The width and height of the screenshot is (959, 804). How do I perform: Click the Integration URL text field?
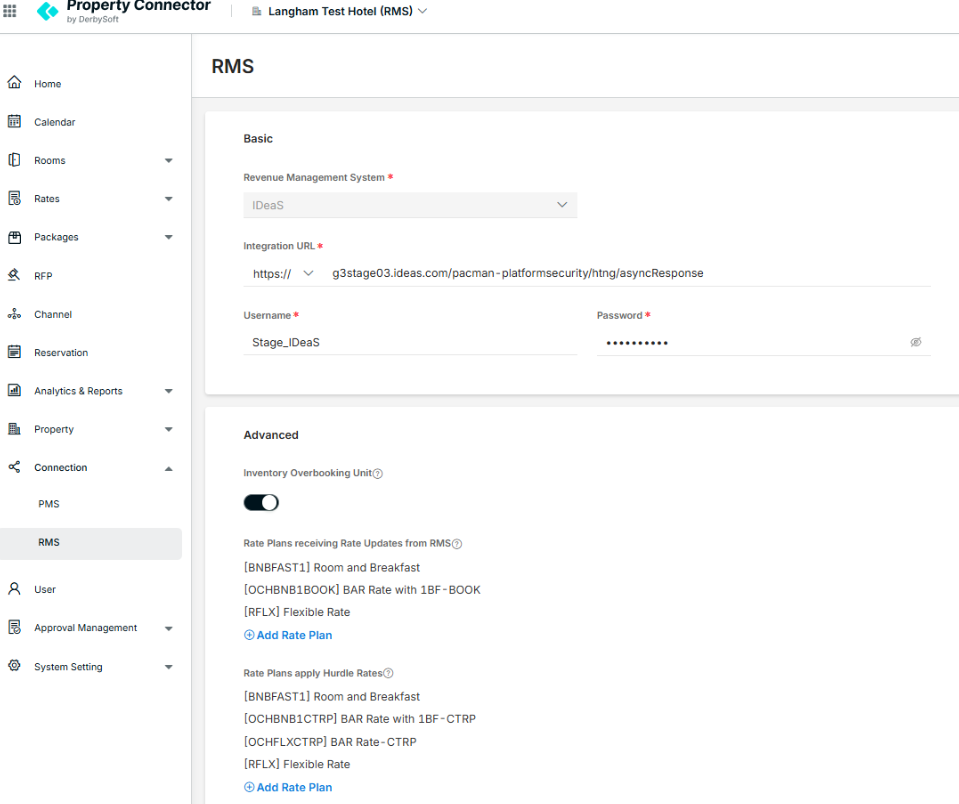(x=630, y=273)
